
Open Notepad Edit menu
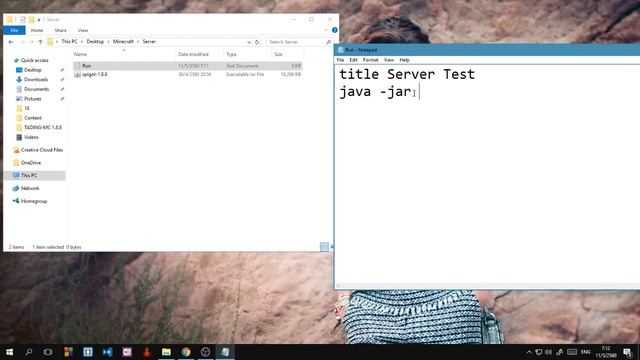(353, 60)
